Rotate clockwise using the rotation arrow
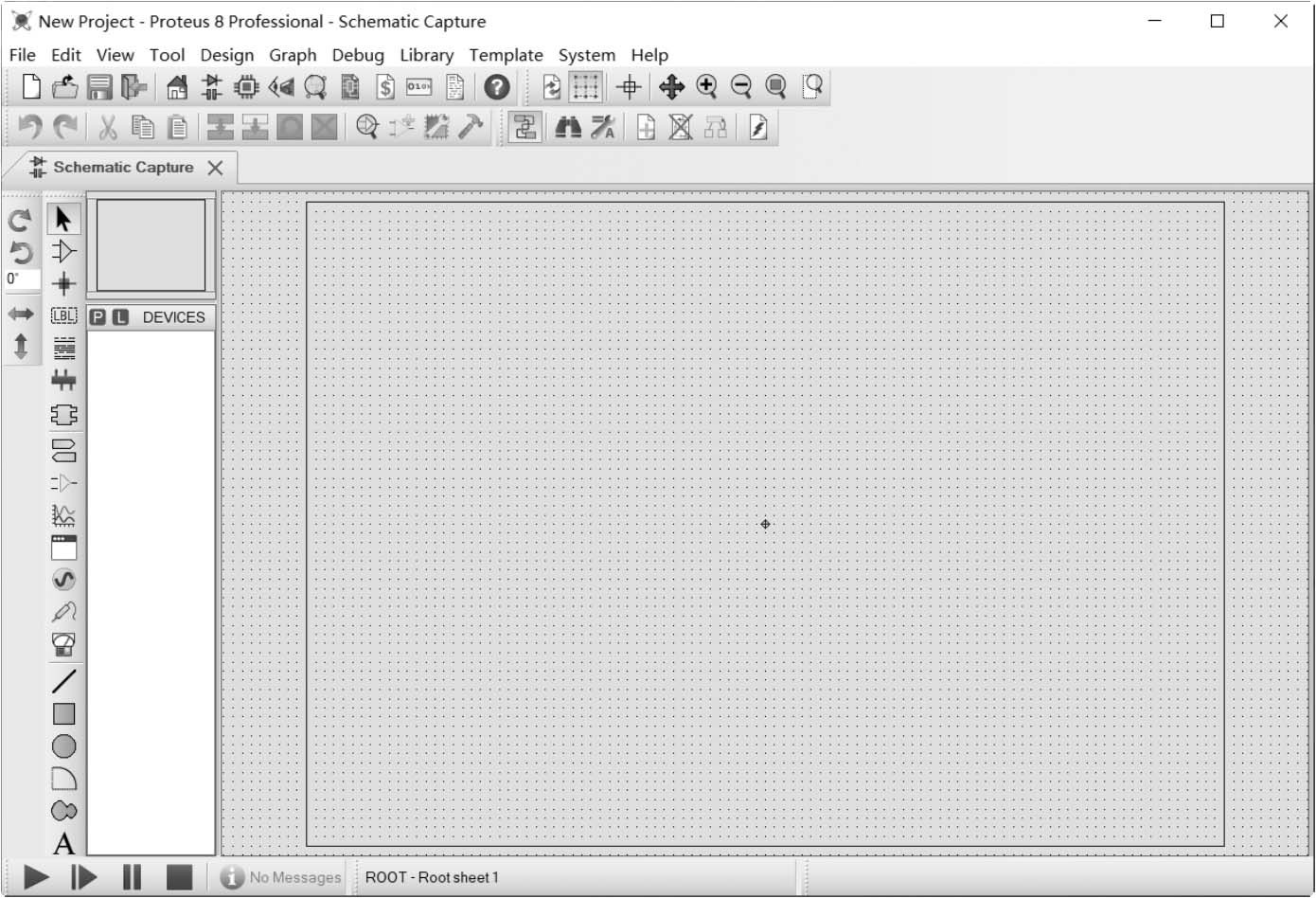This screenshot has height=898, width=1316. coord(20,221)
